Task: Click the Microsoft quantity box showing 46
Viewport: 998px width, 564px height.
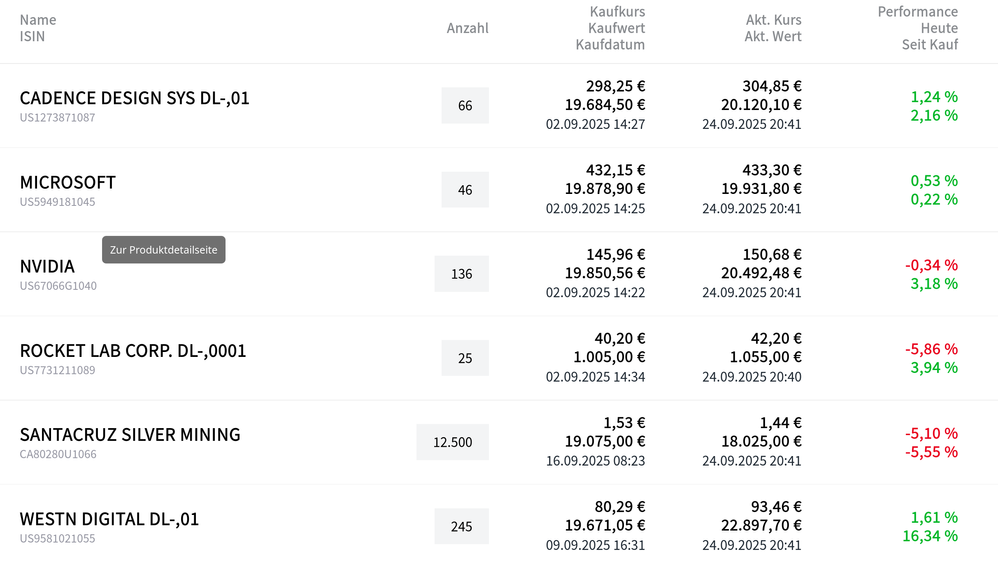Action: [x=465, y=190]
